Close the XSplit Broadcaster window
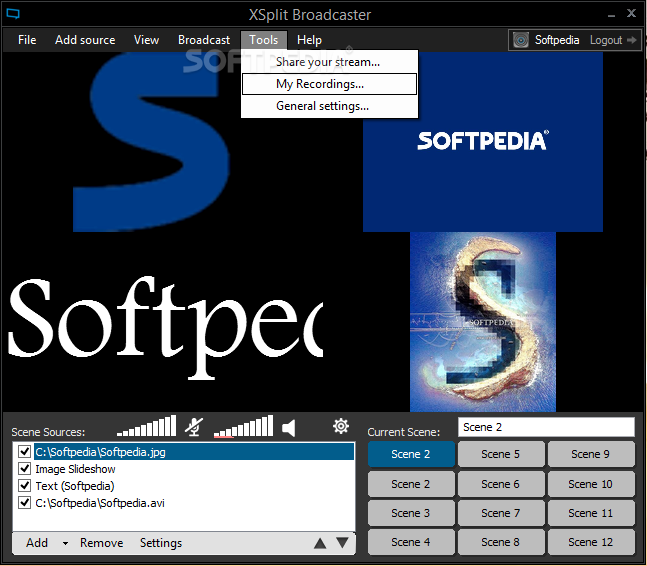 click(631, 13)
